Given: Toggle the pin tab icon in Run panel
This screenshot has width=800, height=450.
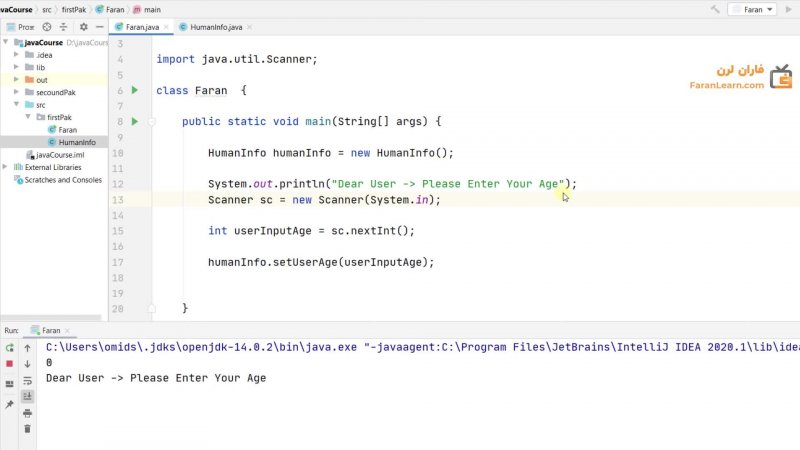Looking at the screenshot, I should pos(10,404).
